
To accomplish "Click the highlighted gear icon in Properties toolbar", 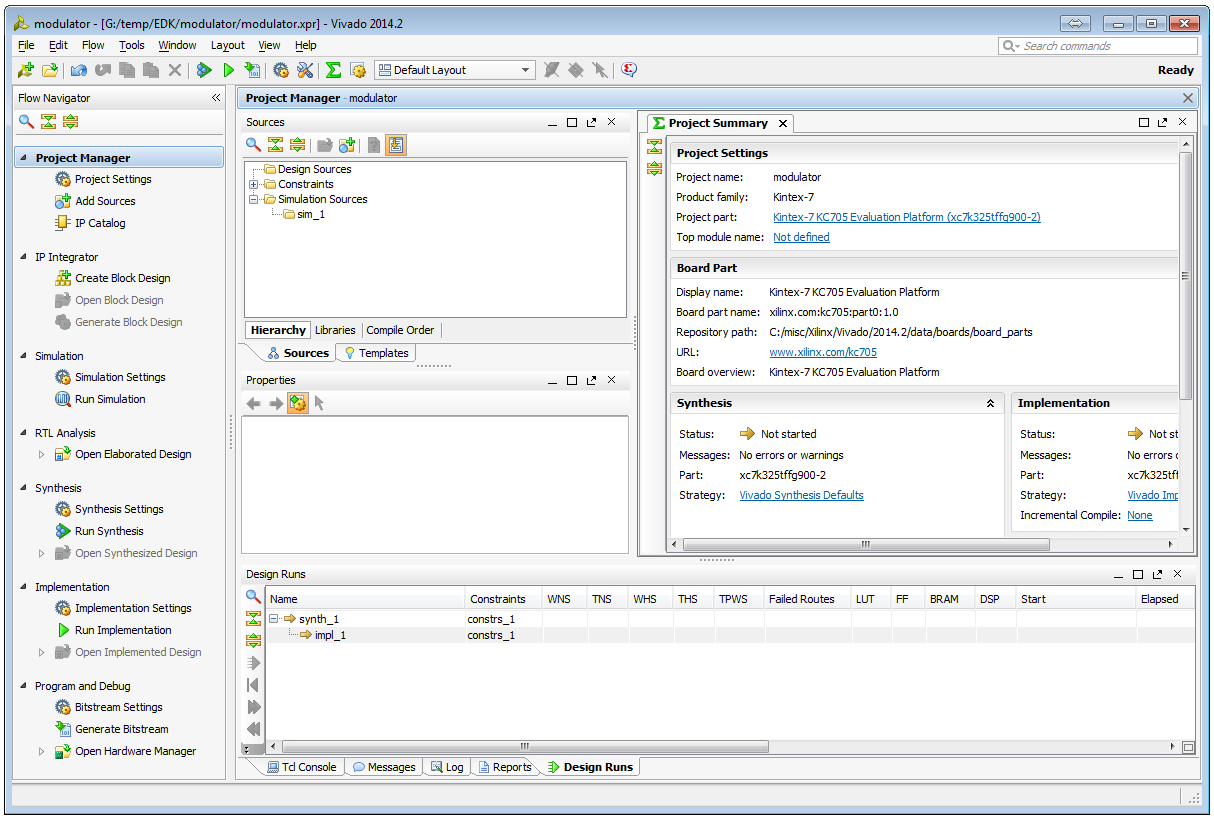I will pyautogui.click(x=298, y=403).
